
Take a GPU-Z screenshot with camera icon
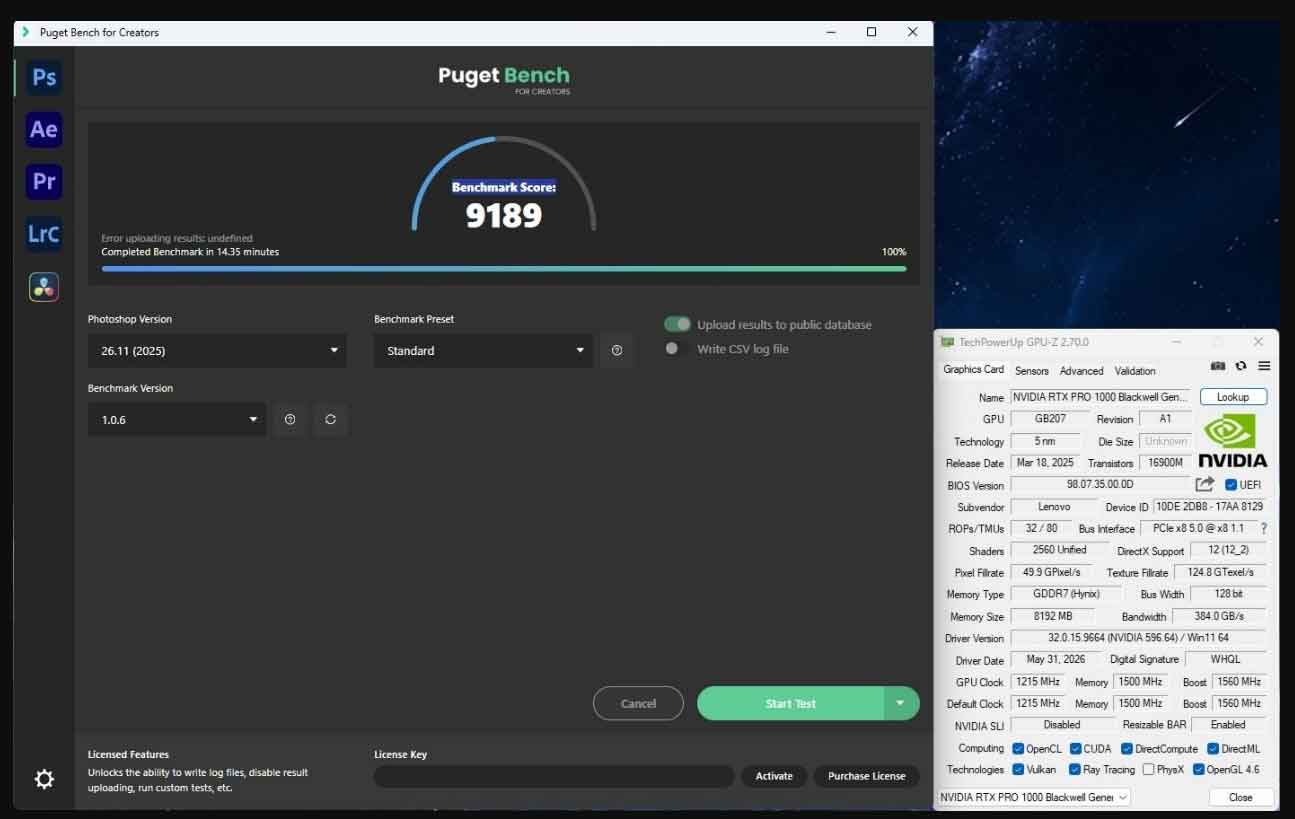(x=1218, y=367)
